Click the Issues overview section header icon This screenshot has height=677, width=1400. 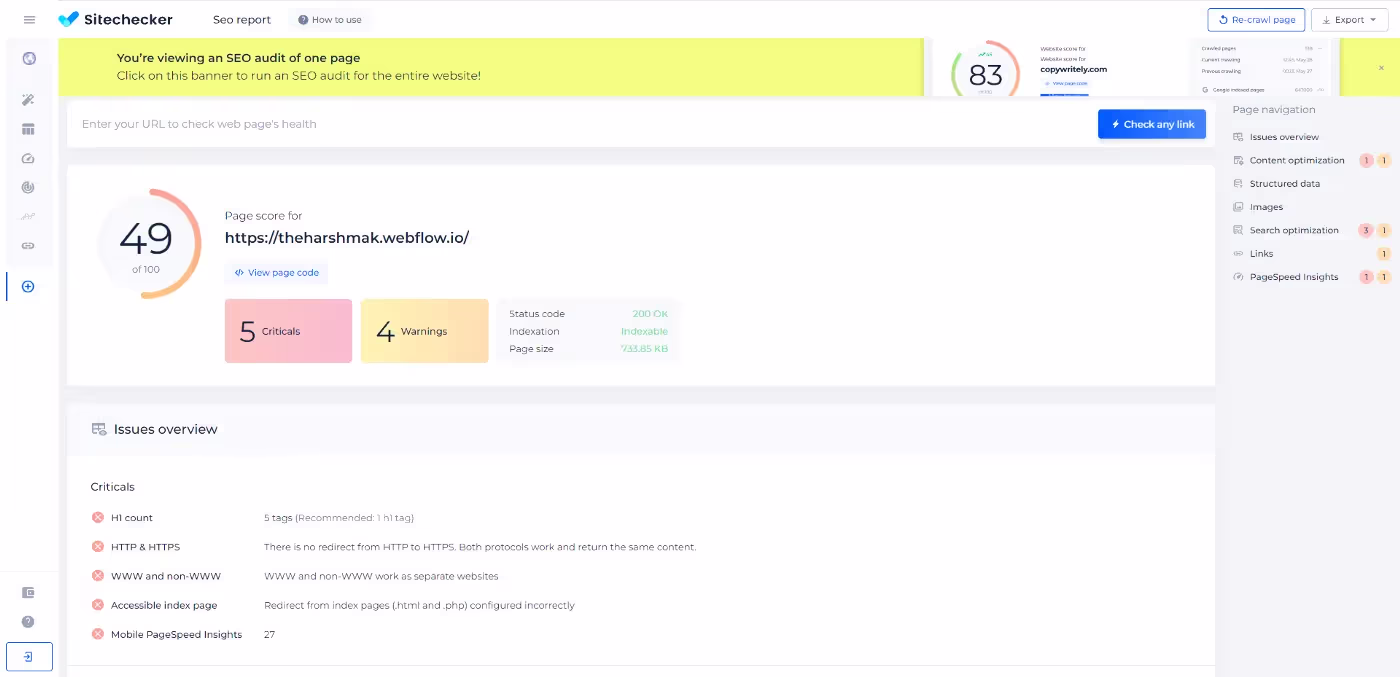[99, 429]
